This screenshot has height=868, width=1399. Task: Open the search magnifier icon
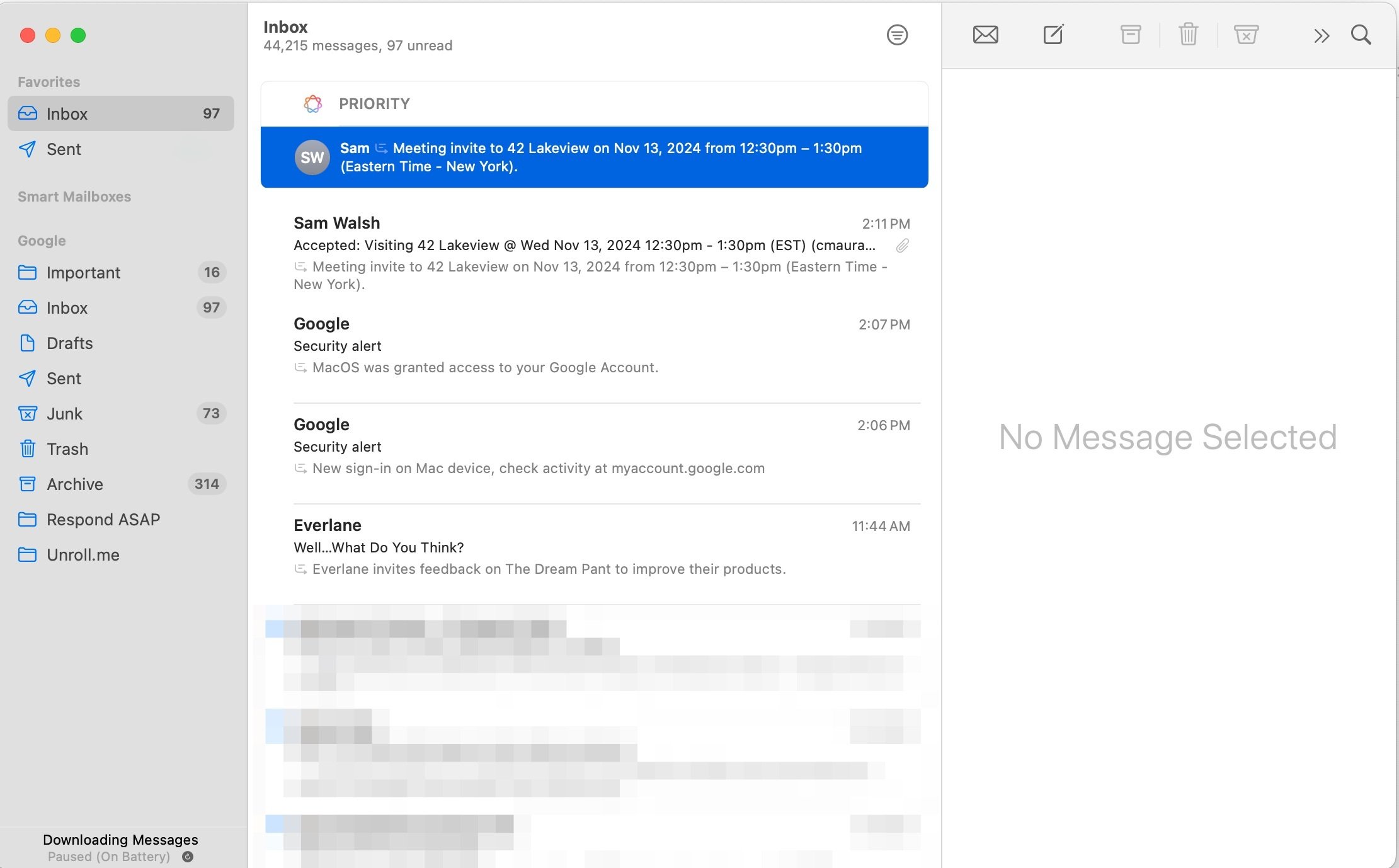[x=1361, y=35]
